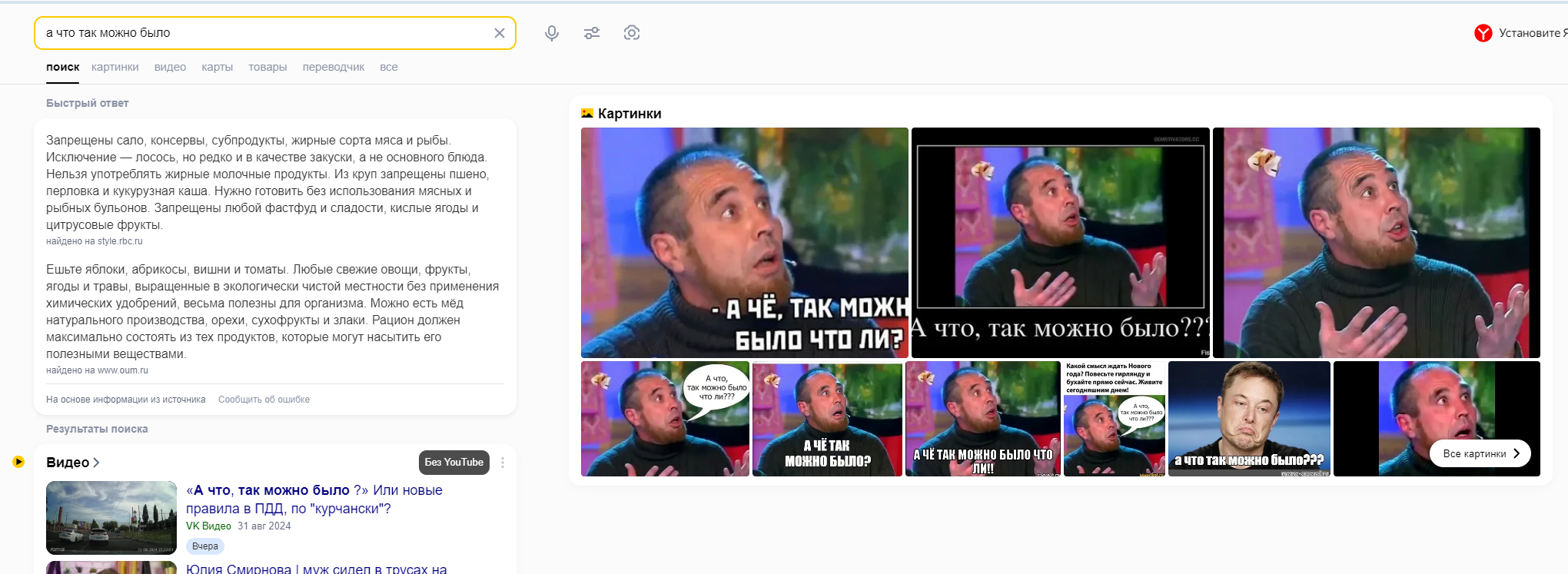Viewport: 1568px width, 574px height.
Task: Click the 'Быстрый ответ' heading text
Action: [x=88, y=103]
